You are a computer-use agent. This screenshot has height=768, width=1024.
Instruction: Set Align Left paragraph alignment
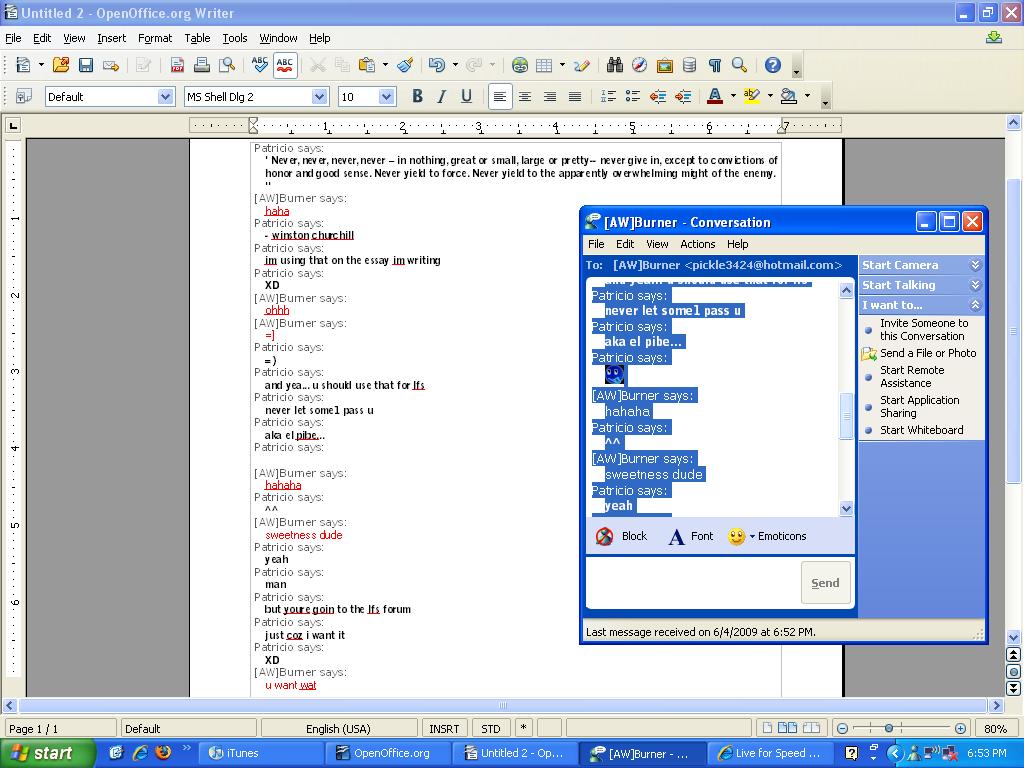click(x=500, y=97)
